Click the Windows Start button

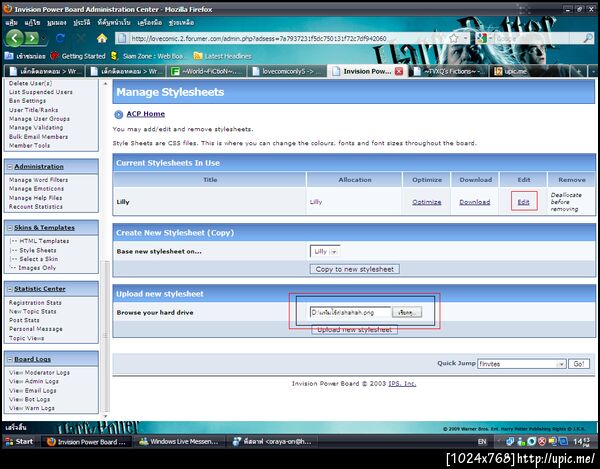tap(19, 441)
